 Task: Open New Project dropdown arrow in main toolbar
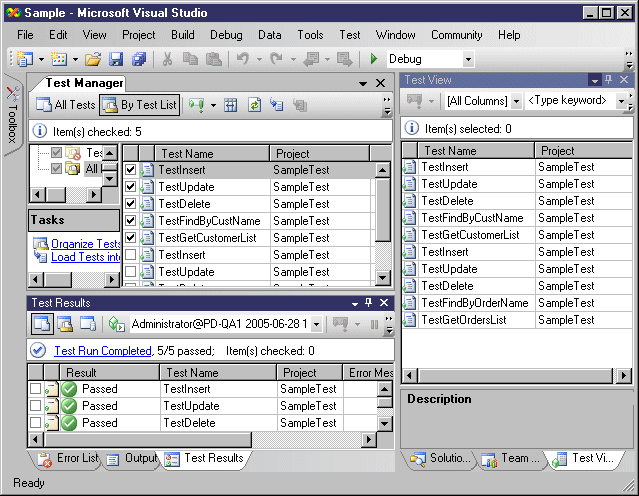click(41, 60)
